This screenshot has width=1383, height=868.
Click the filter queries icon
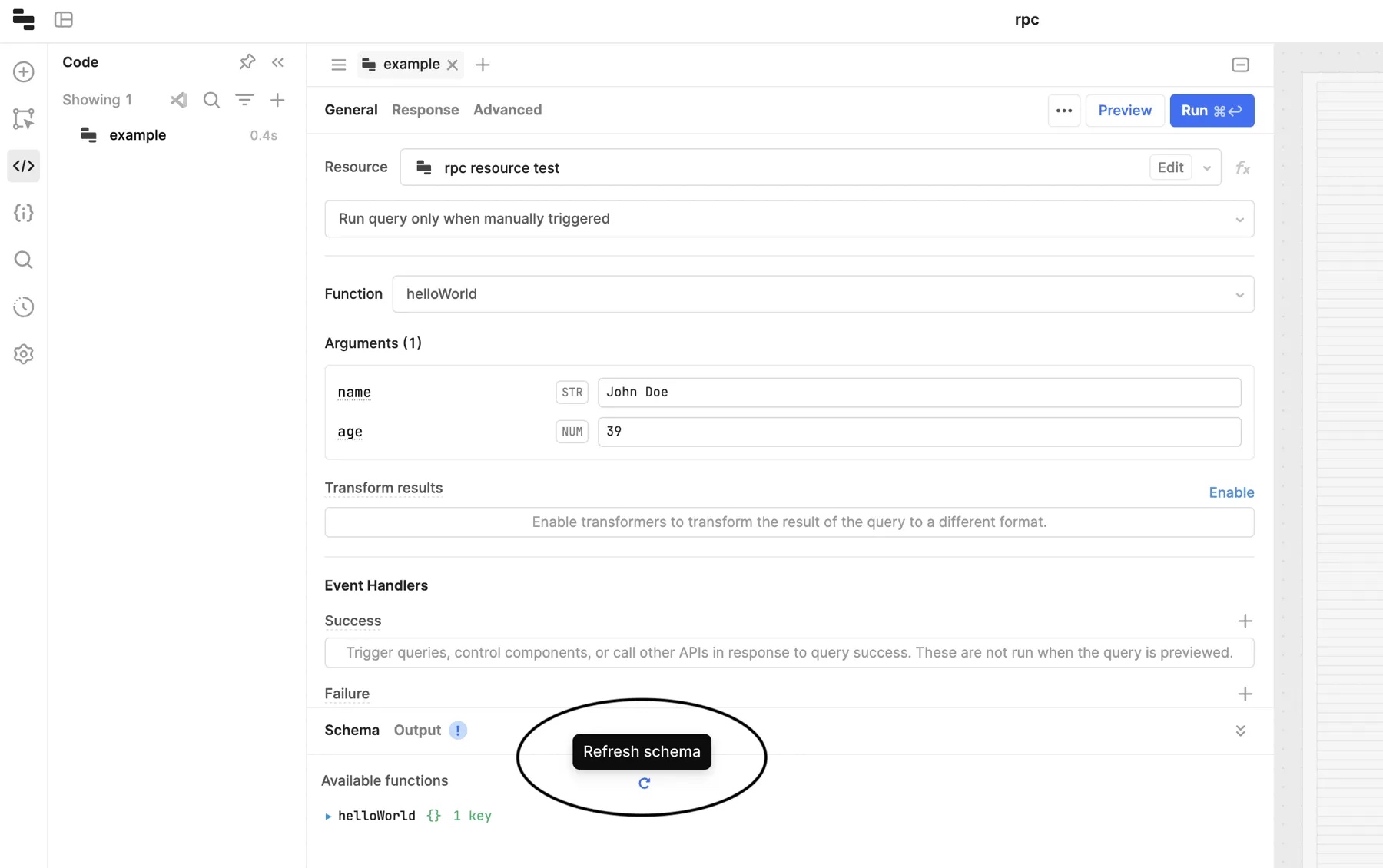[244, 100]
